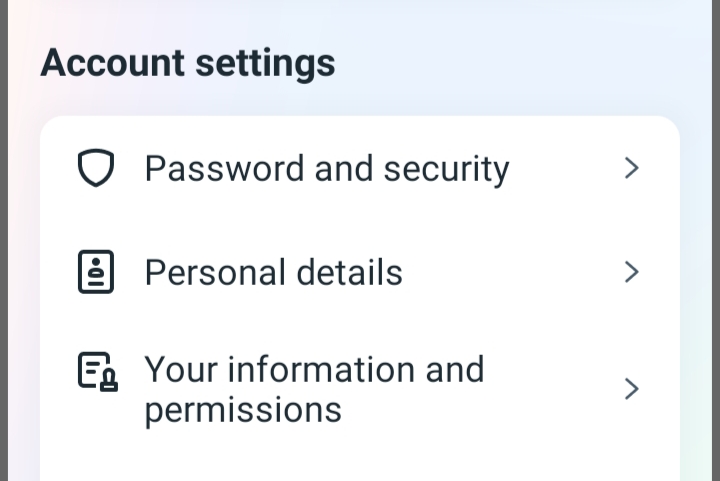Select the Password and security text label

(327, 169)
